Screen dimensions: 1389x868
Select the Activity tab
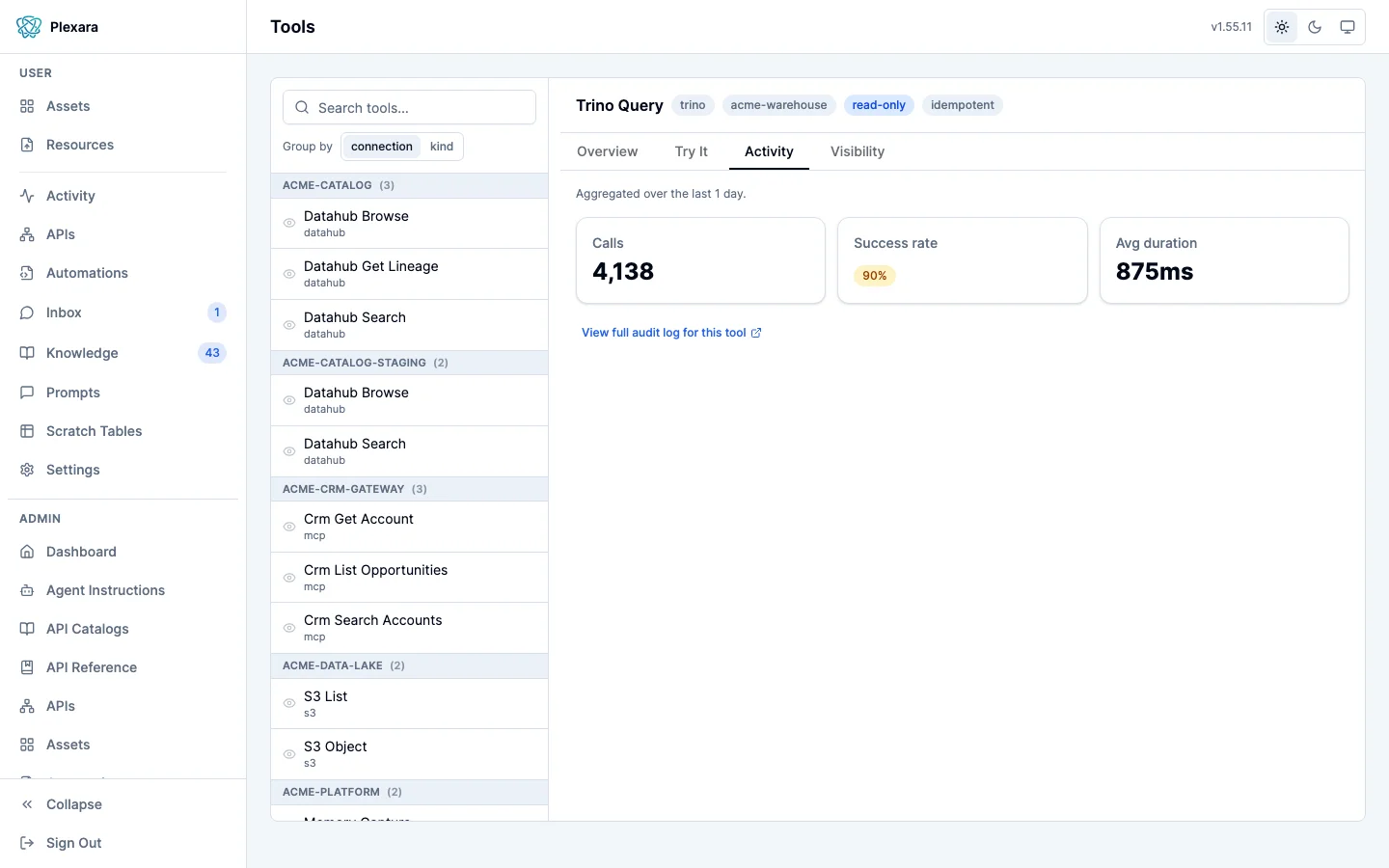tap(769, 151)
